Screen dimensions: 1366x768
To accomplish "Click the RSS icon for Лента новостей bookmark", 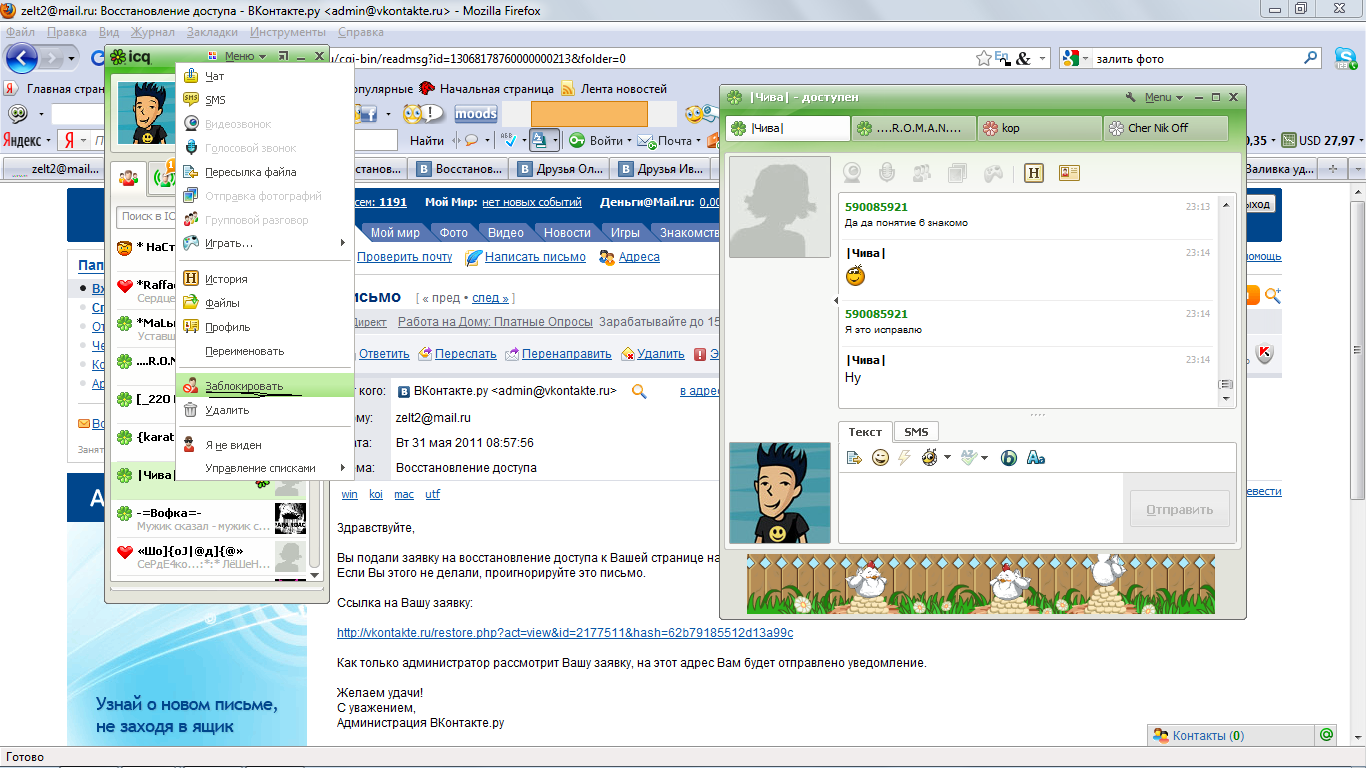I will 568,88.
